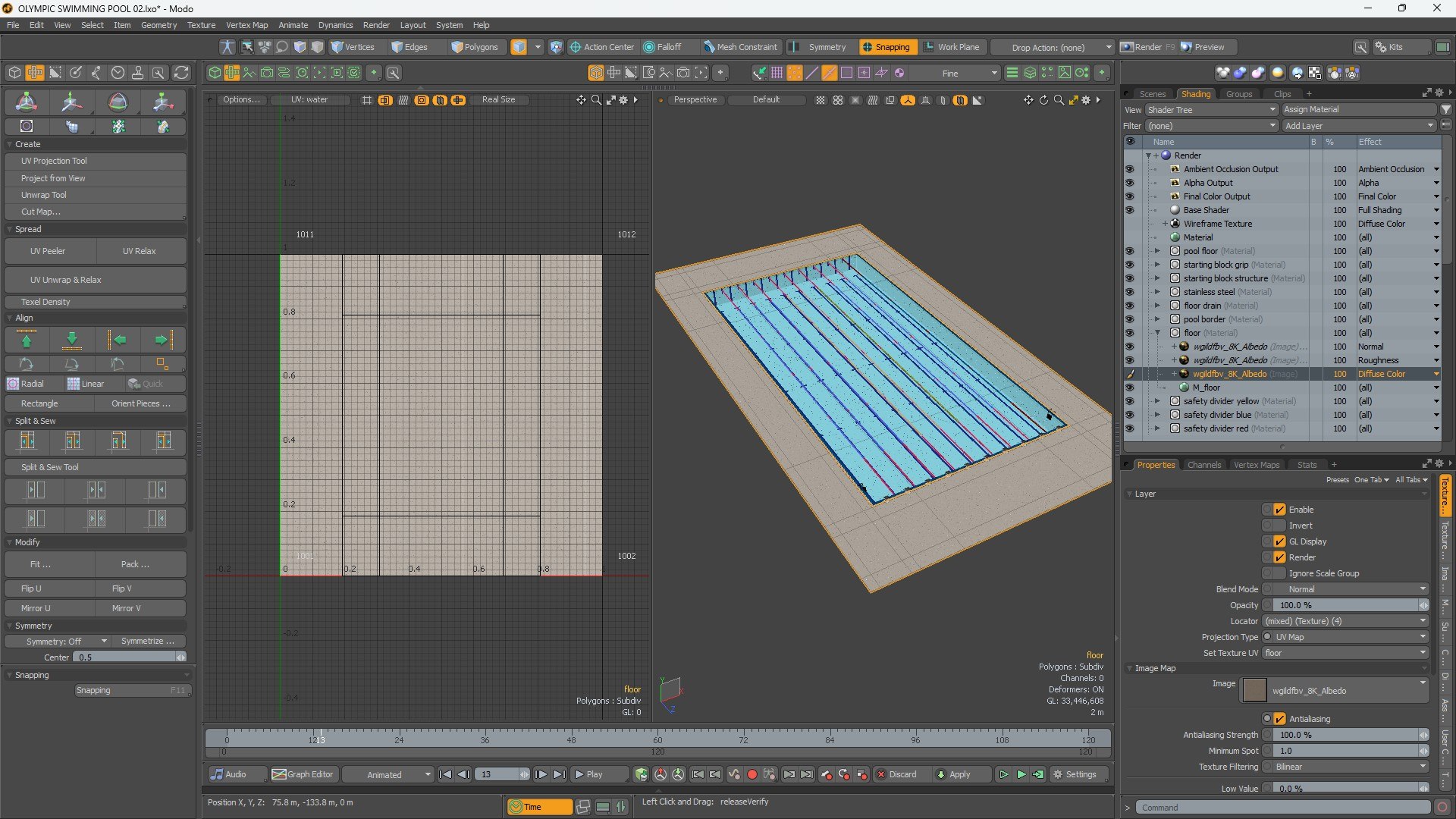The width and height of the screenshot is (1456, 819).
Task: Click the Time mode button
Action: (x=539, y=807)
